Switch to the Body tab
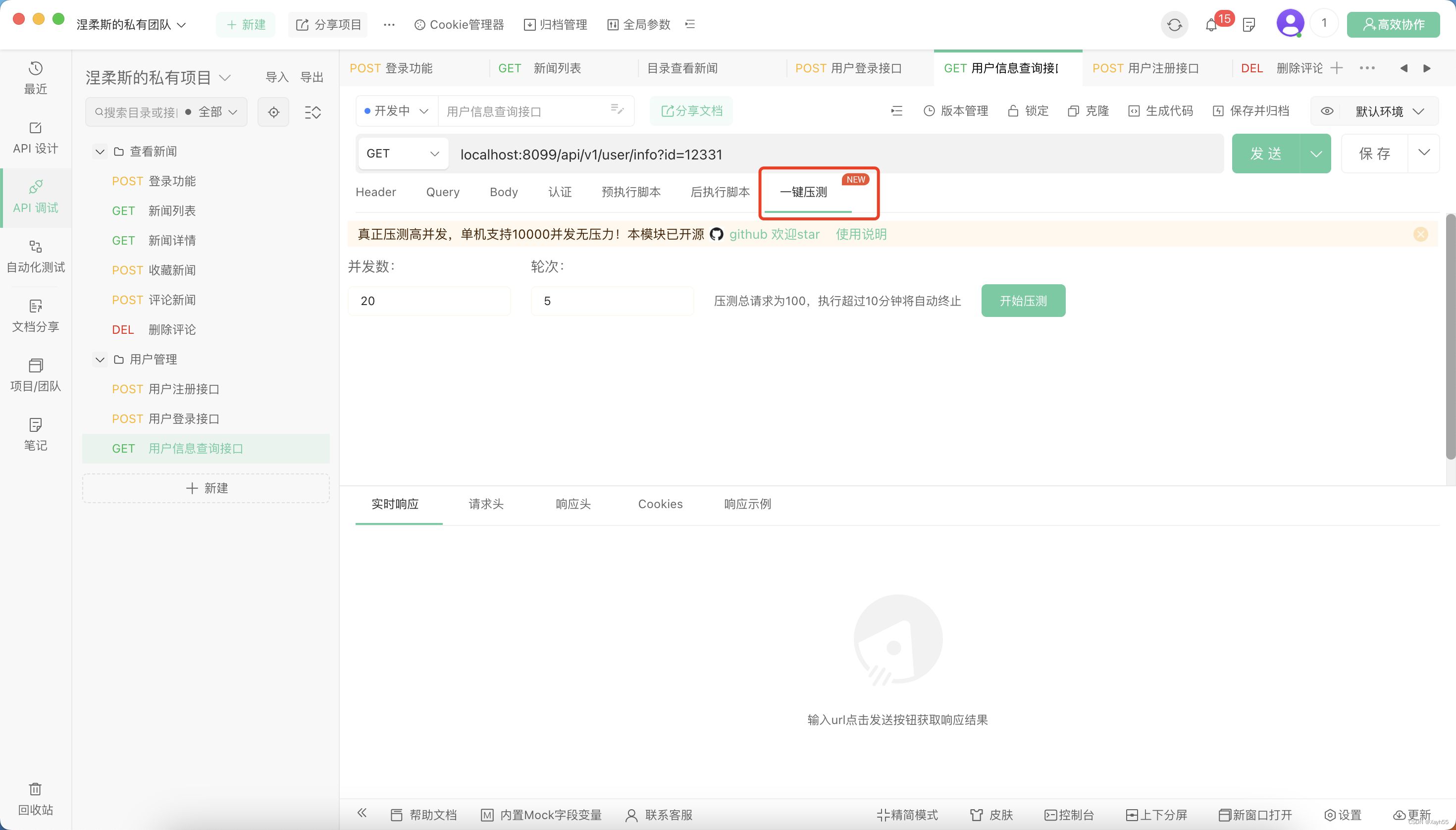The height and width of the screenshot is (830, 1456). [503, 192]
